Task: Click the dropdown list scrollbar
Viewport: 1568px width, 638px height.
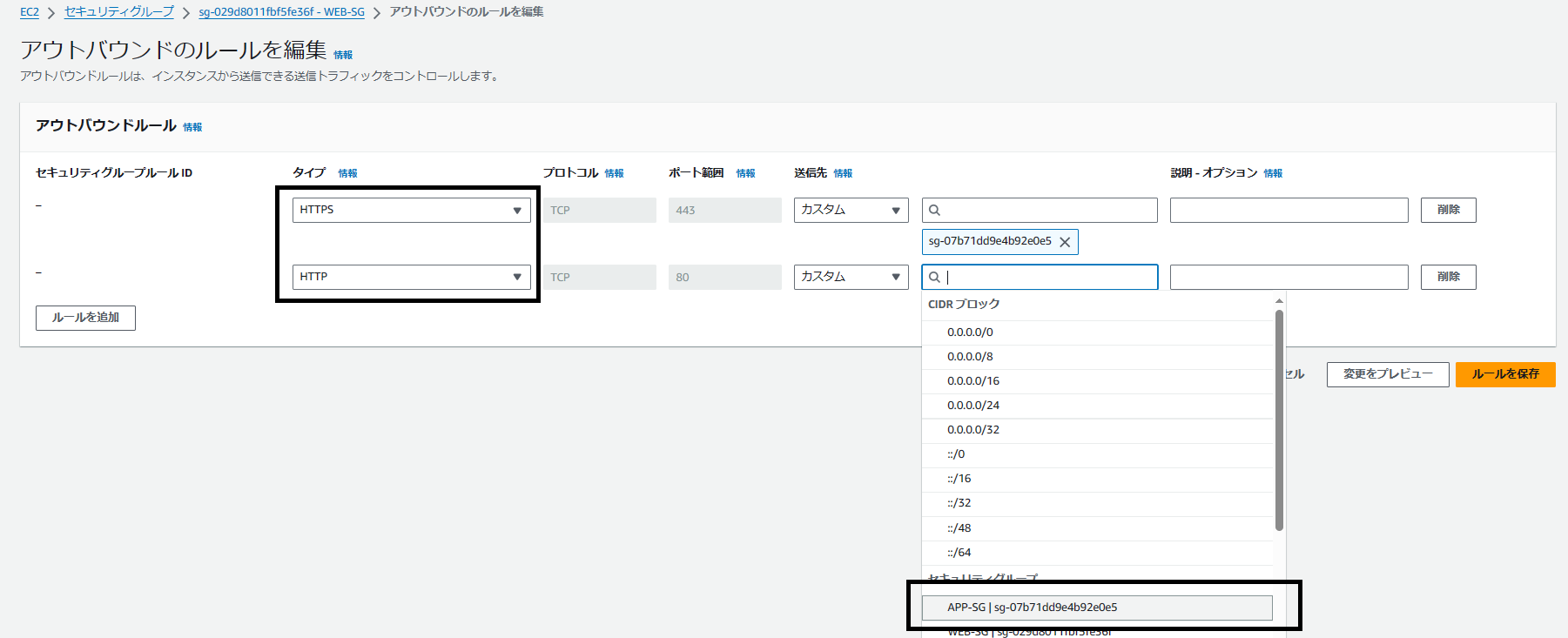Action: [1279, 420]
